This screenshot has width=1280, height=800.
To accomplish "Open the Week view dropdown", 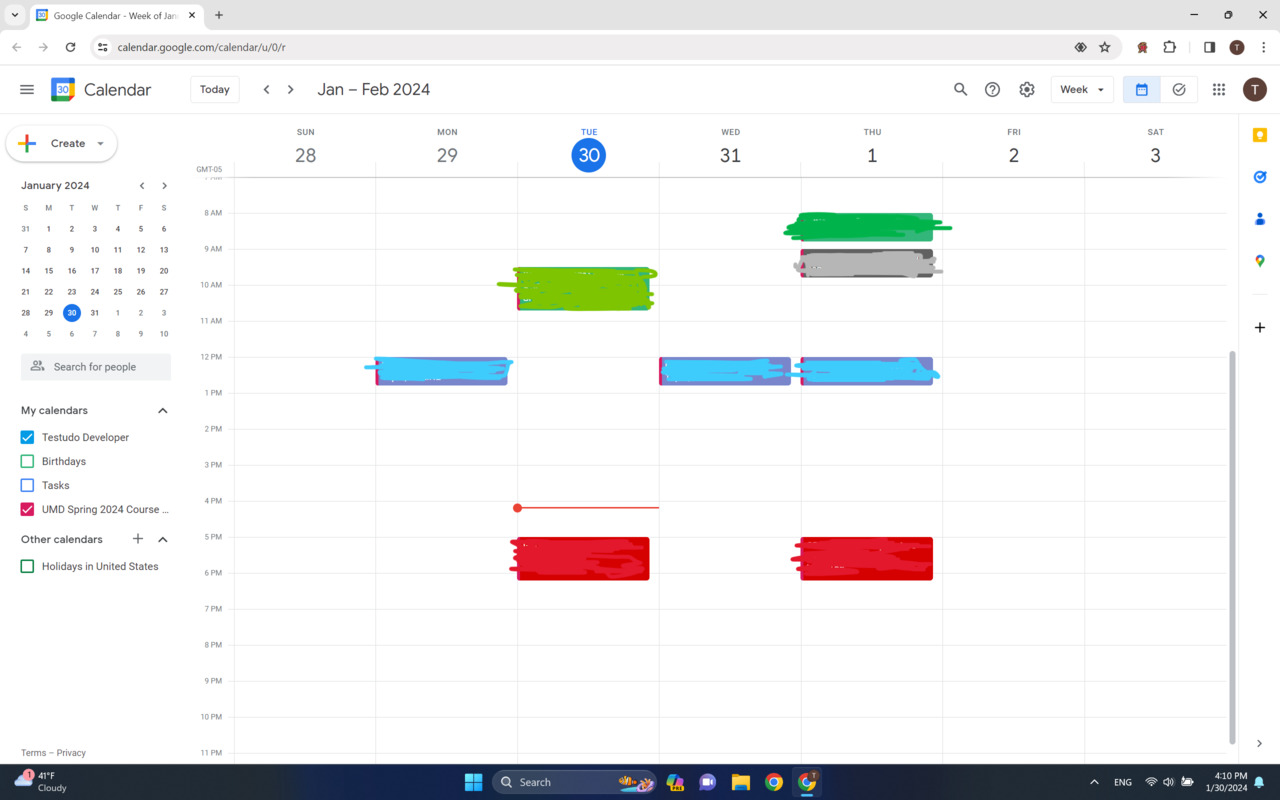I will click(x=1081, y=89).
